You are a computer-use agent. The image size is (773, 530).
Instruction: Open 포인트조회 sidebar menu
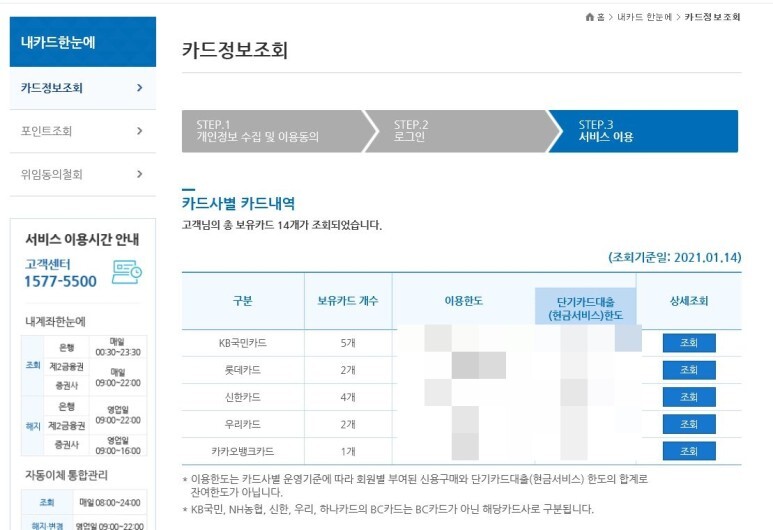(83, 131)
